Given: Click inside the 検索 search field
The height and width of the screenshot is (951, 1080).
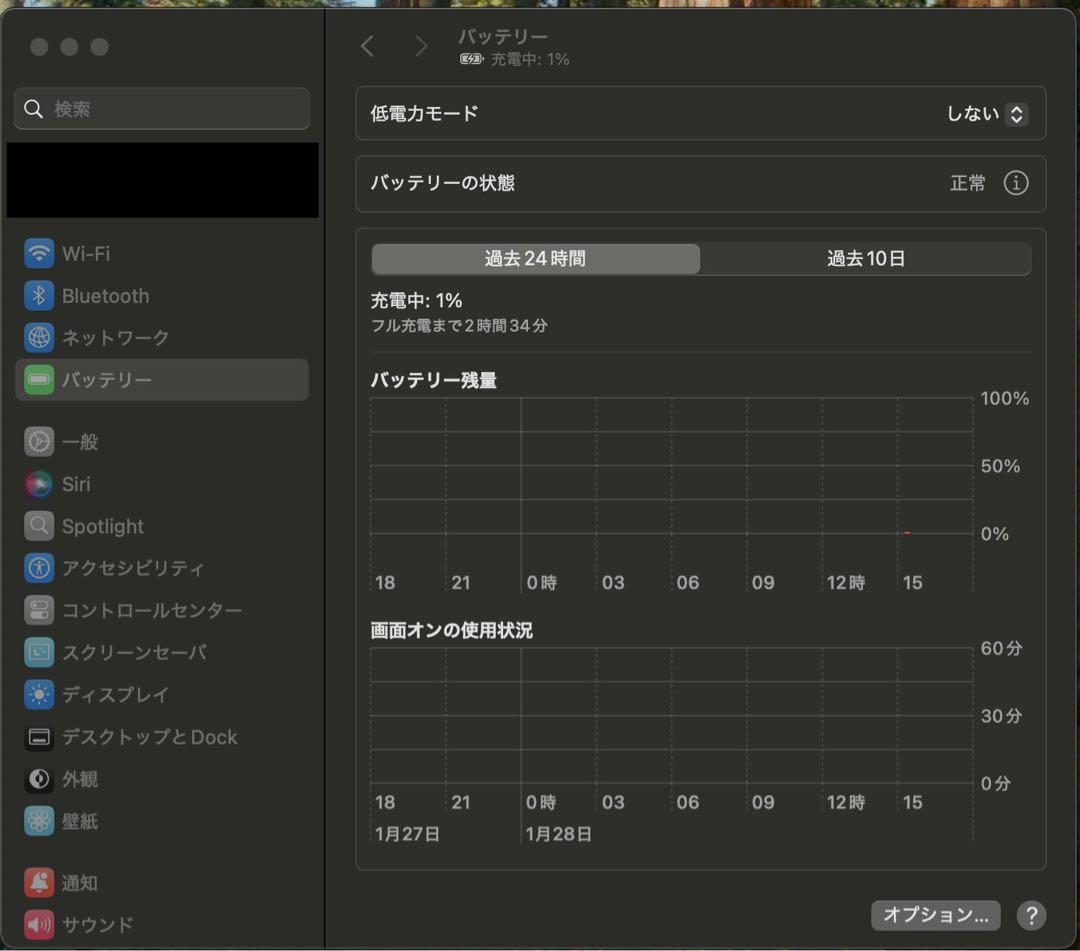Looking at the screenshot, I should coord(161,108).
